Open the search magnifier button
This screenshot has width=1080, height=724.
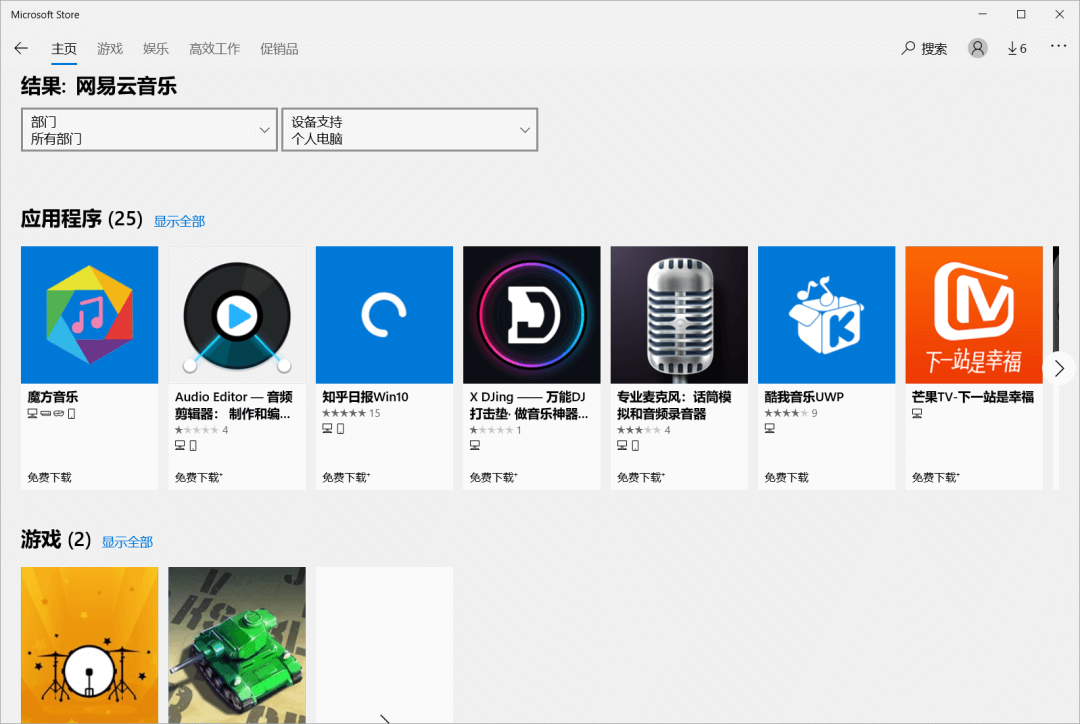click(x=924, y=48)
